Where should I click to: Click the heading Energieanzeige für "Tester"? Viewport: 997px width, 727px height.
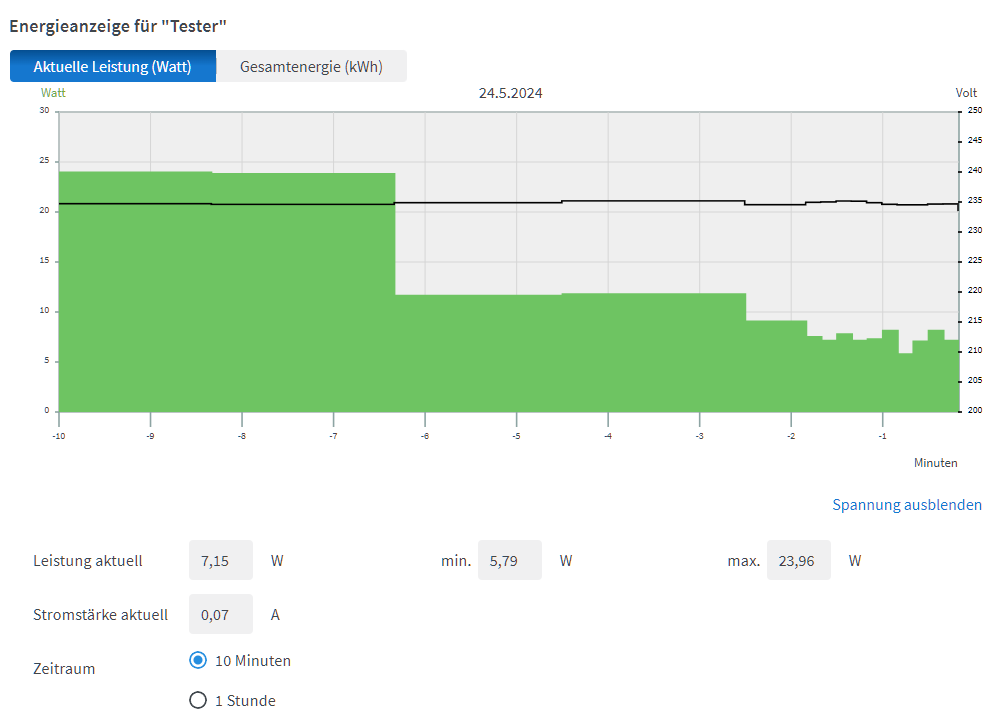tap(118, 26)
